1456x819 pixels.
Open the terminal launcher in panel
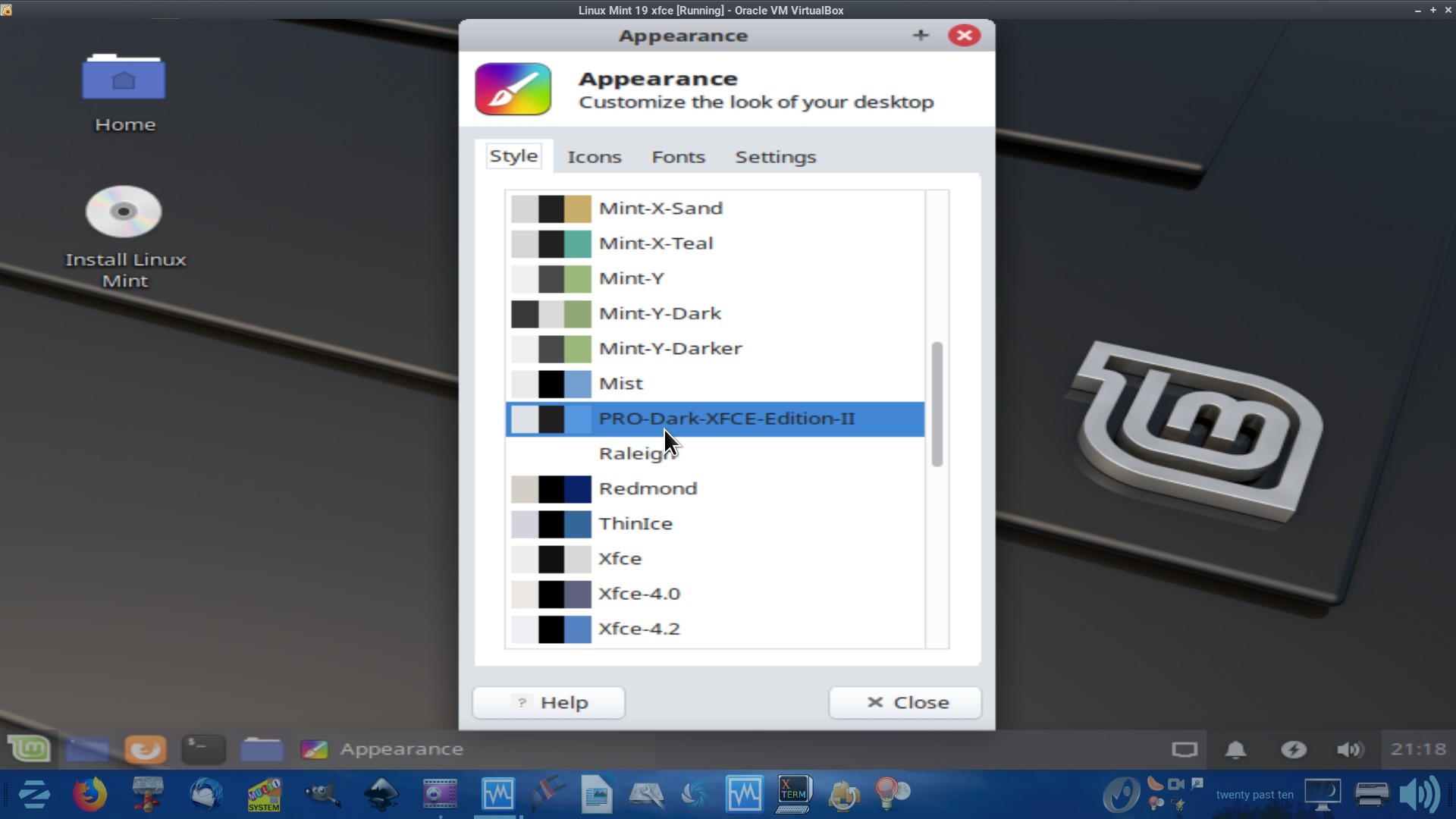coord(203,749)
